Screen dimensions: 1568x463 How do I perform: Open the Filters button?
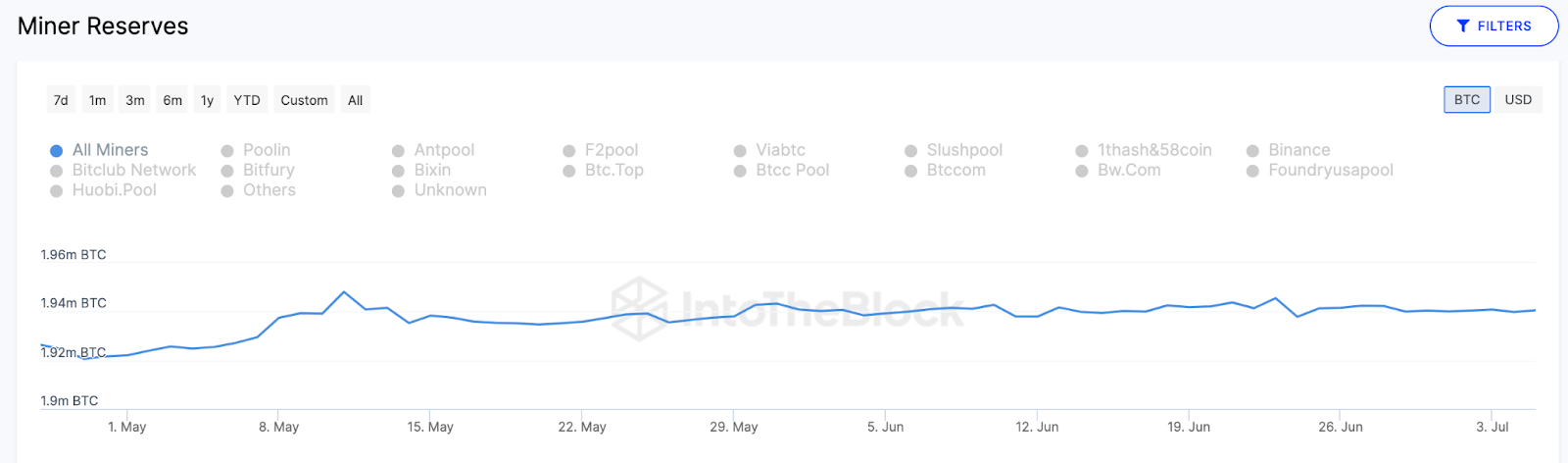[1494, 26]
